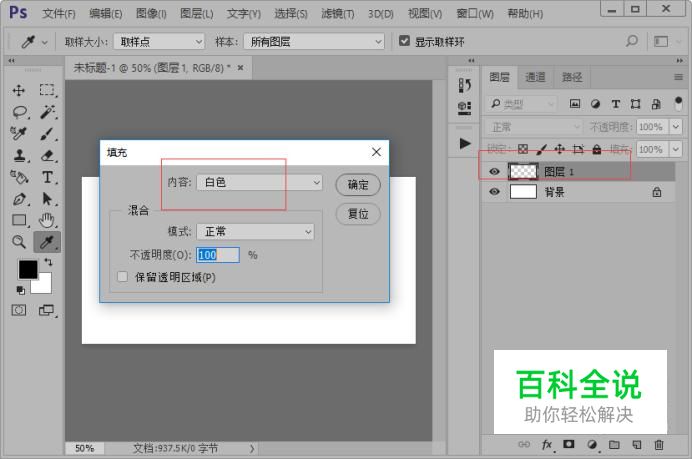Select the Rectangular Marquee tool
The height and width of the screenshot is (459, 692).
tap(47, 90)
